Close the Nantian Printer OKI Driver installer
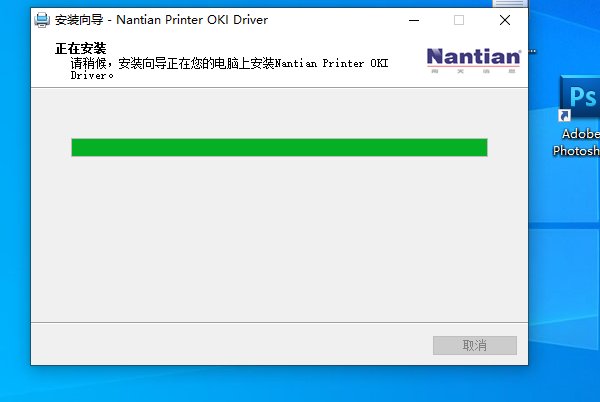600x402 pixels. tap(505, 20)
